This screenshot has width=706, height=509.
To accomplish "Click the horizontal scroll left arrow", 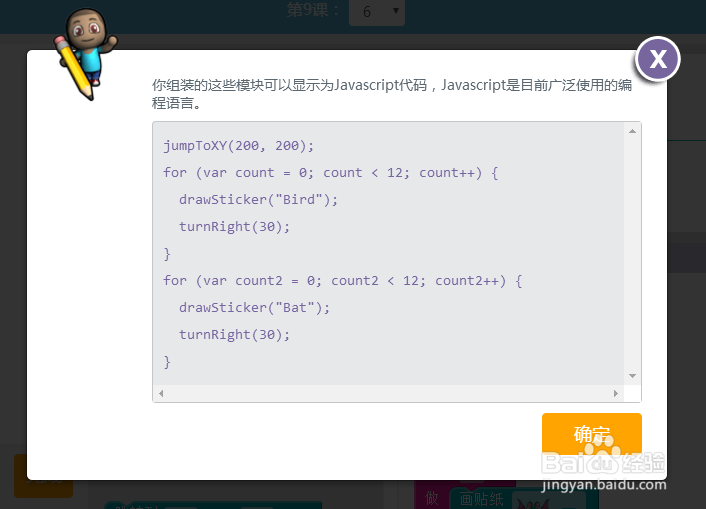I will (161, 393).
